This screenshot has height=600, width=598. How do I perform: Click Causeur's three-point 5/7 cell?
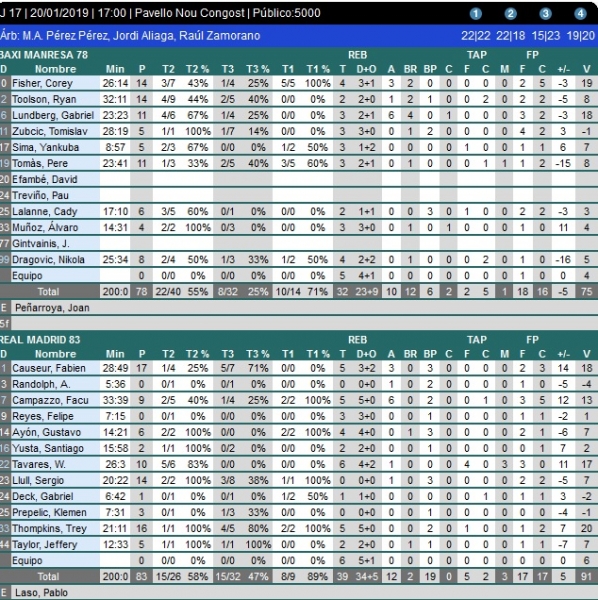pos(228,368)
